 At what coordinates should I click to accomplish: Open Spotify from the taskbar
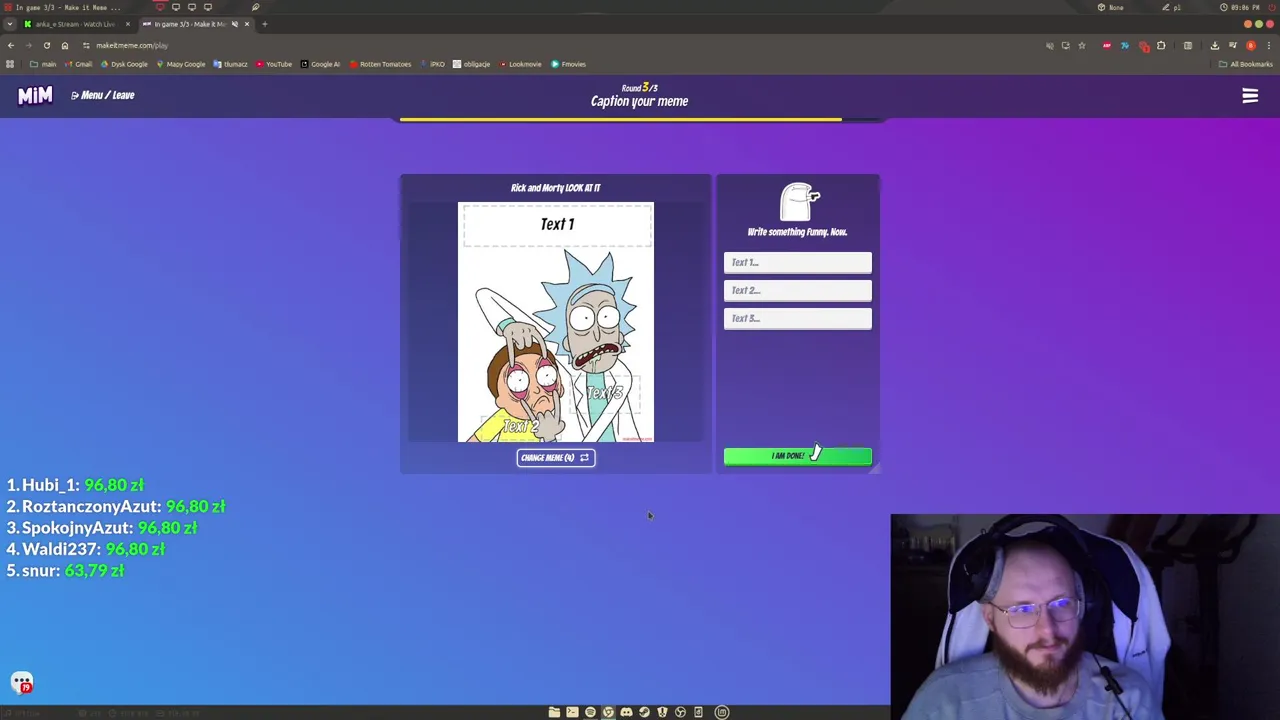click(590, 712)
